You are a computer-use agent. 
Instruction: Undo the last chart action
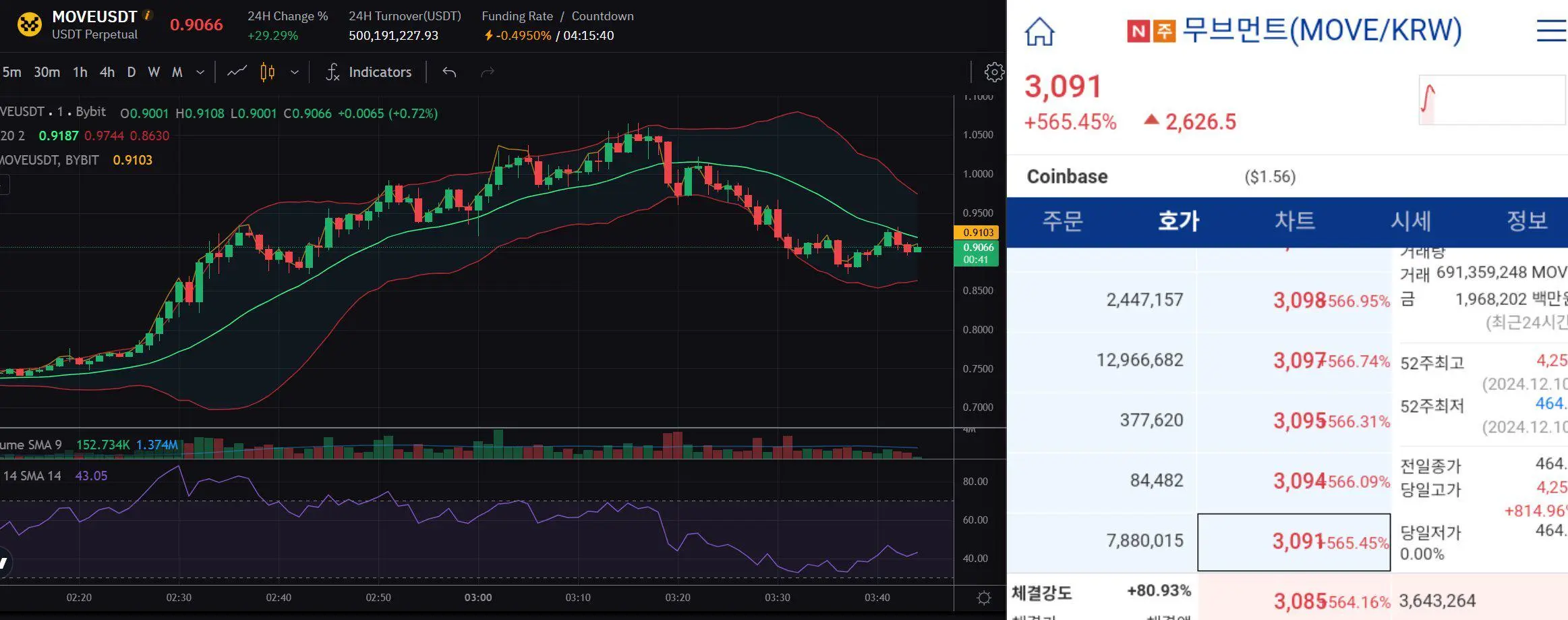pos(449,72)
